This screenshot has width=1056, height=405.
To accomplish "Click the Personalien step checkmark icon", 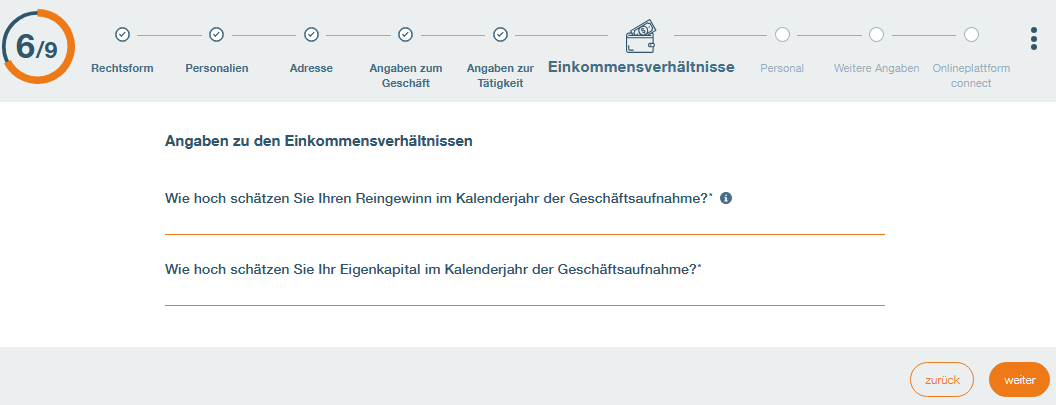I will click(216, 35).
